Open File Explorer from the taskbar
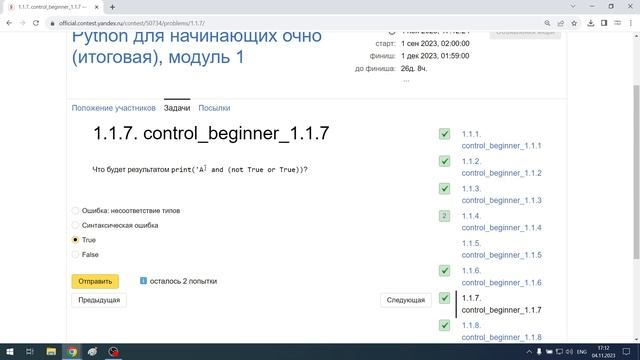Viewport: 640px width, 360px height. (x=51, y=351)
